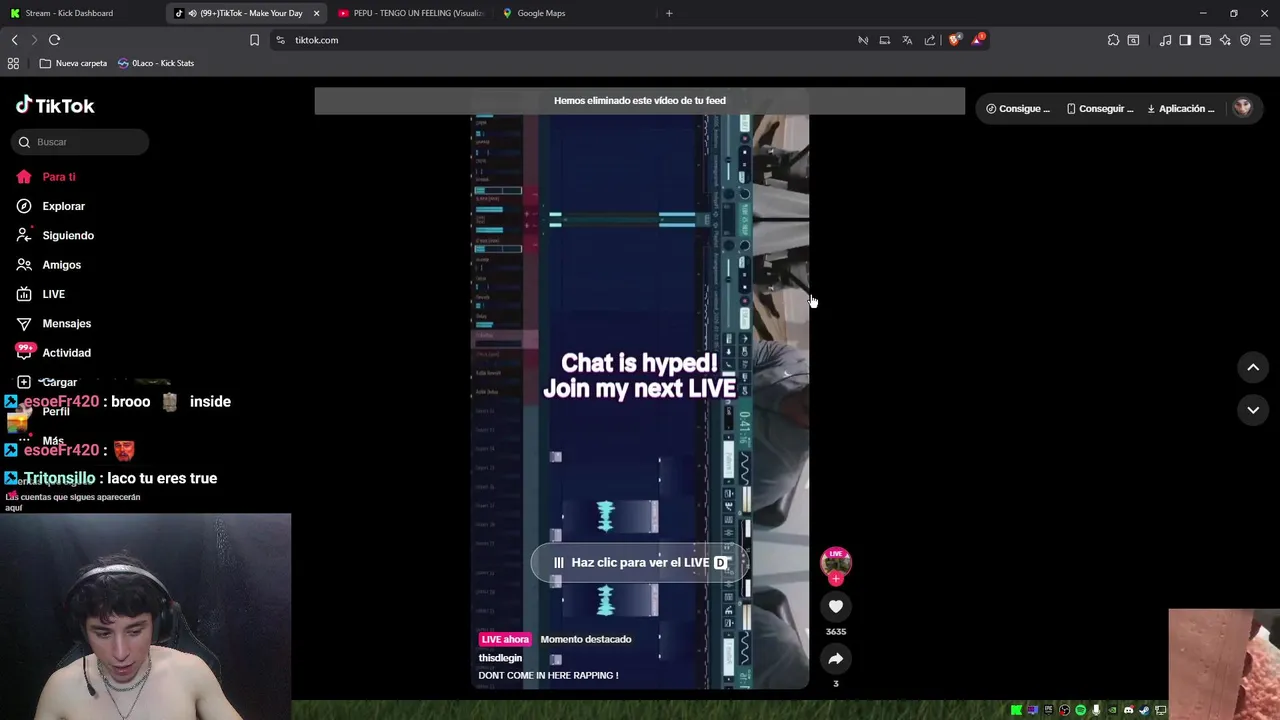Click the TikTok logo
Viewport: 1280px width, 720px height.
click(55, 105)
